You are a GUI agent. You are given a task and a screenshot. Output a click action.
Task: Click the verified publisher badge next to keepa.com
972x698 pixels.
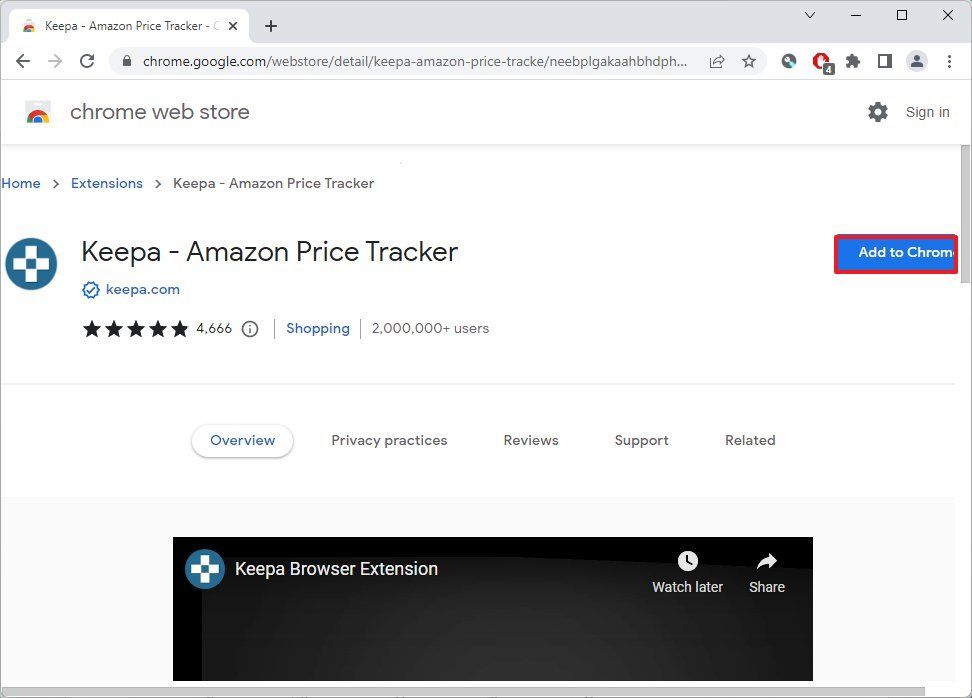91,289
